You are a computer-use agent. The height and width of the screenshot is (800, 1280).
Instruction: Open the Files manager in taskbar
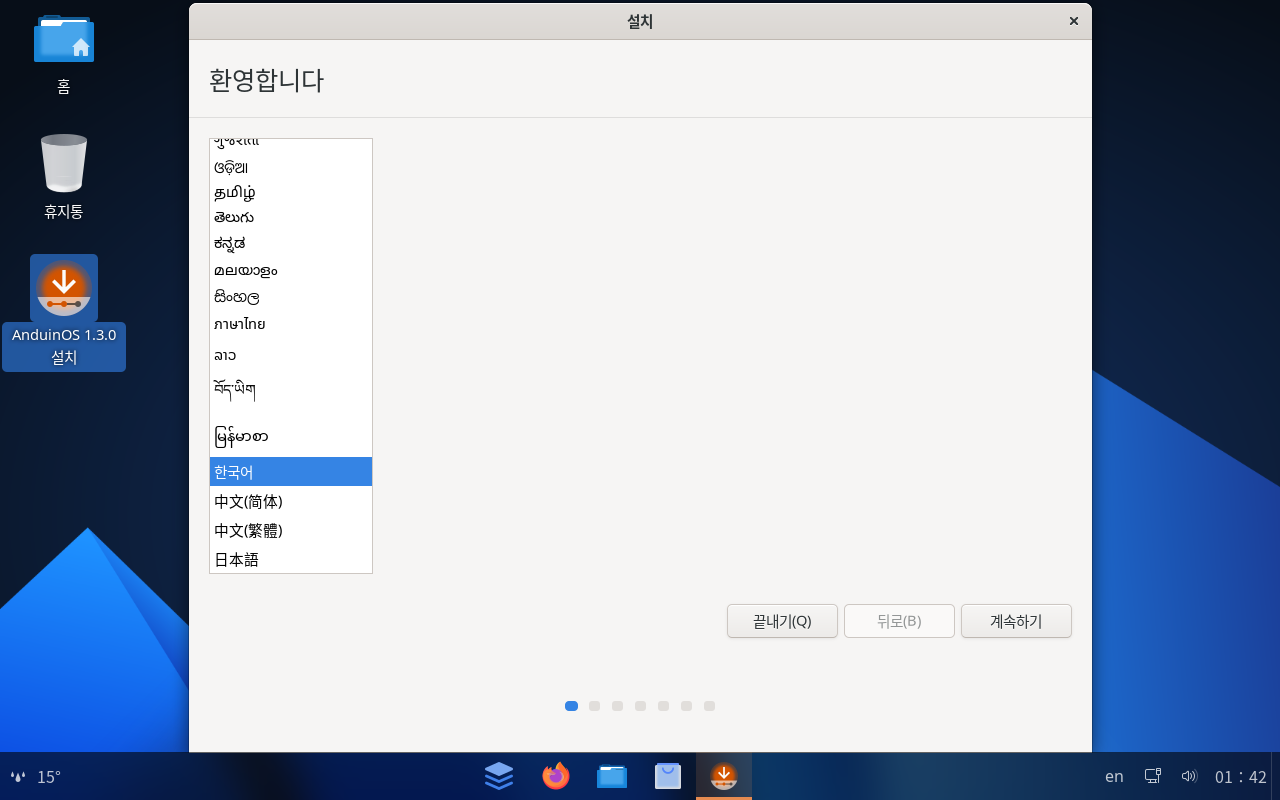pos(612,776)
